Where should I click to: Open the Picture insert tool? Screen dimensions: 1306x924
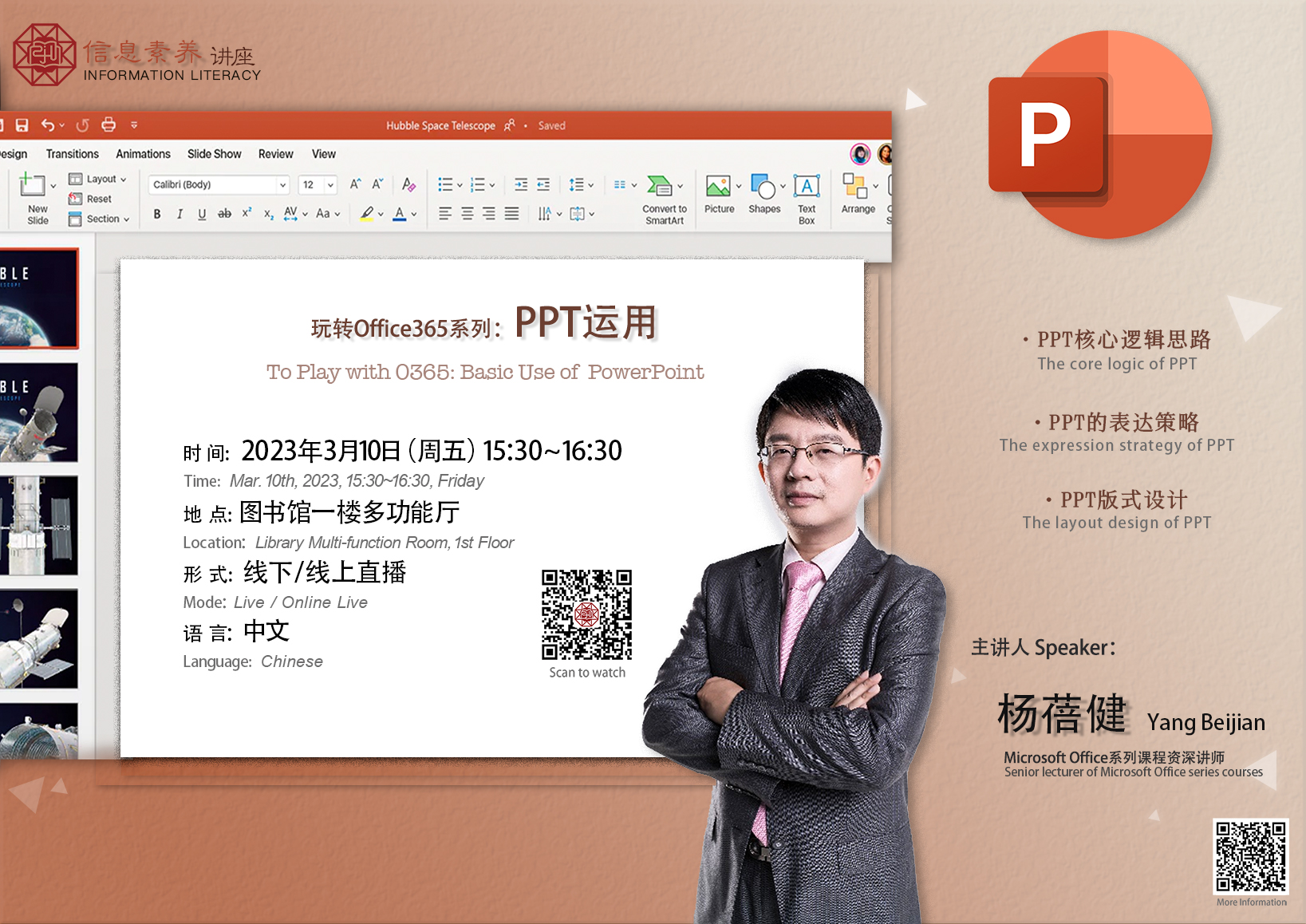719,195
